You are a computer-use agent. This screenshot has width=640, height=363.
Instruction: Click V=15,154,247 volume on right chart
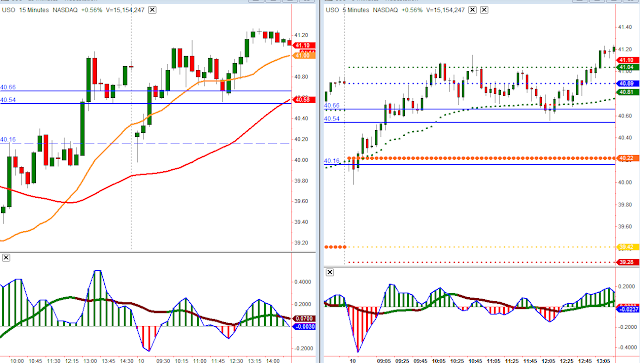tap(445, 10)
